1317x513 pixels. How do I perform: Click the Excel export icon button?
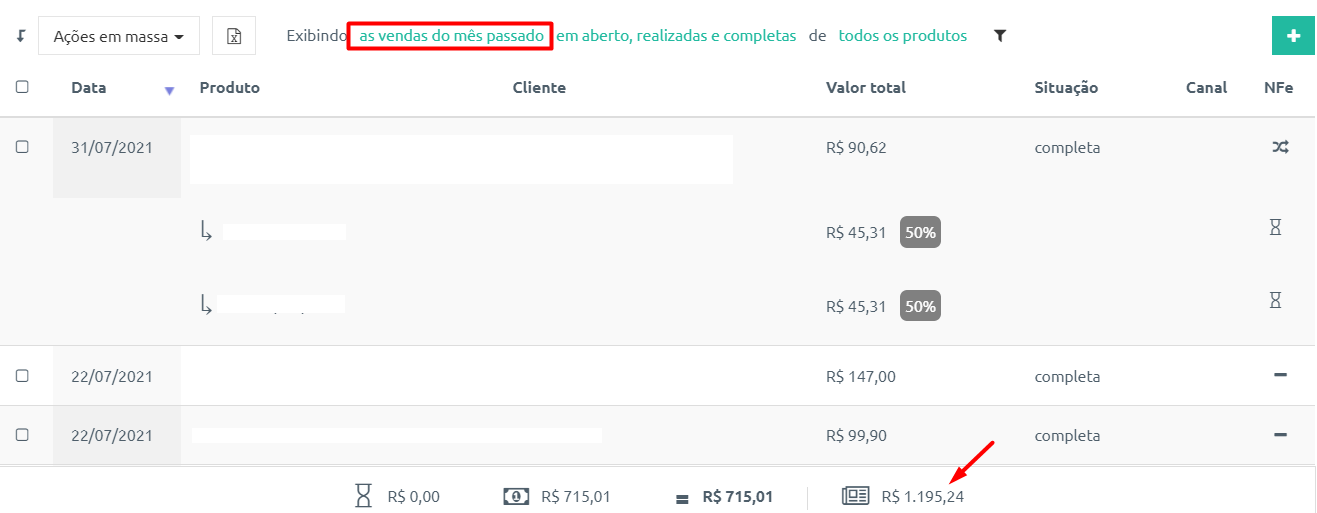[233, 36]
